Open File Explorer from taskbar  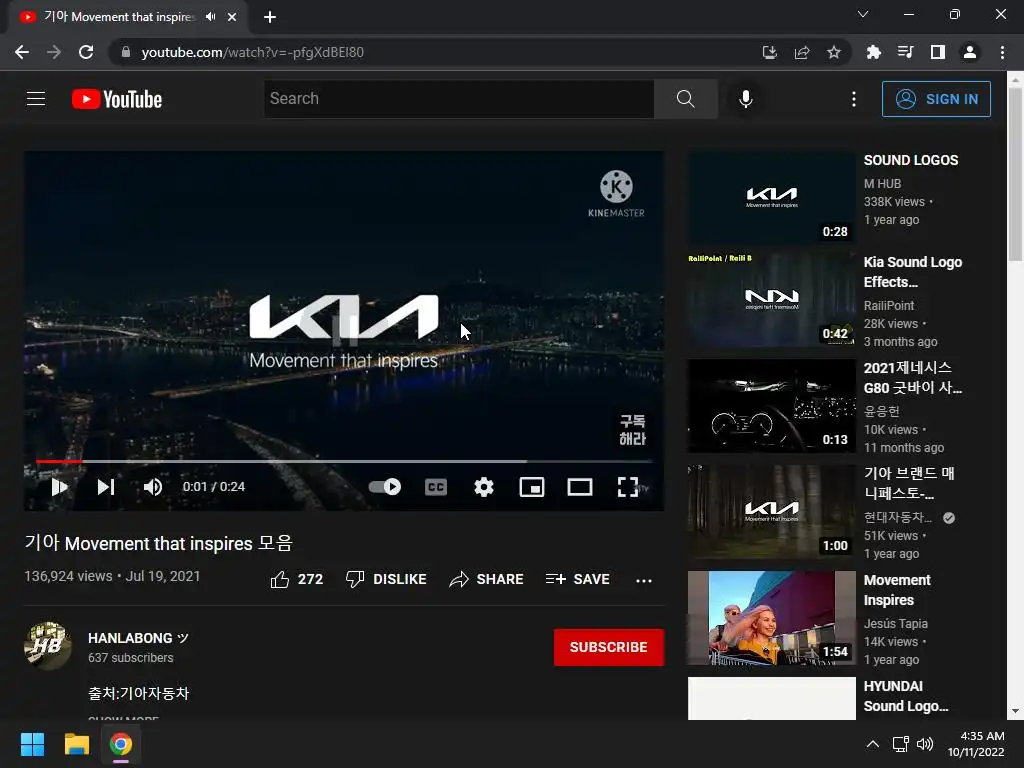[x=76, y=744]
